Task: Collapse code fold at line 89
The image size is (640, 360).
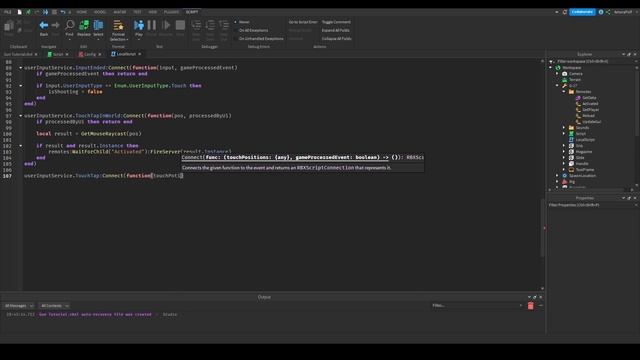Action: tap(21, 68)
